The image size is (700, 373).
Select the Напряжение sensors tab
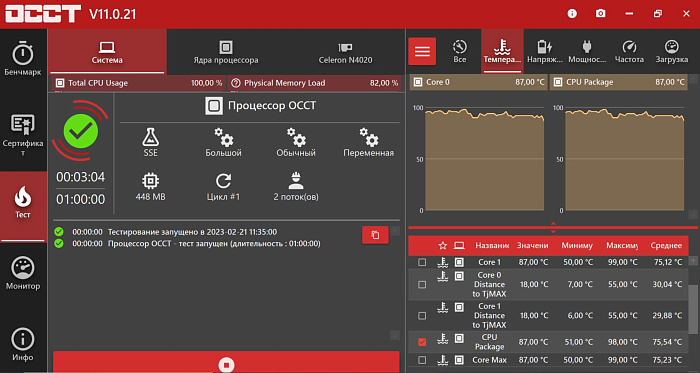[x=545, y=51]
